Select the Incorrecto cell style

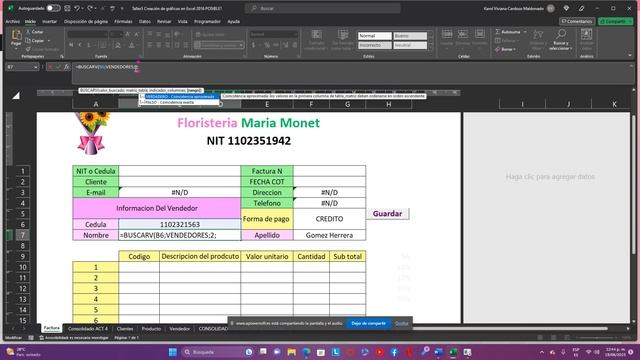[375, 45]
